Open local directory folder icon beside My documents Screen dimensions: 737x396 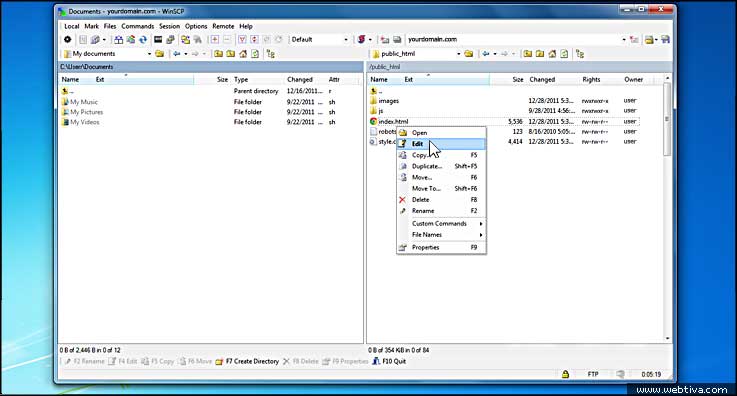click(x=160, y=54)
